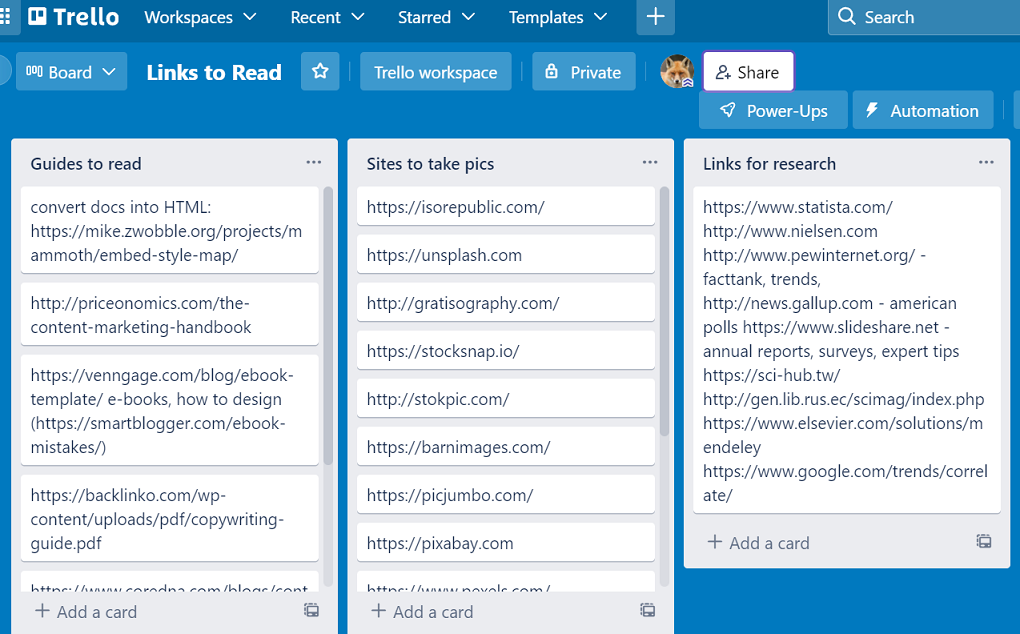
Task: Open the venngage ebook-template card
Action: tap(170, 410)
